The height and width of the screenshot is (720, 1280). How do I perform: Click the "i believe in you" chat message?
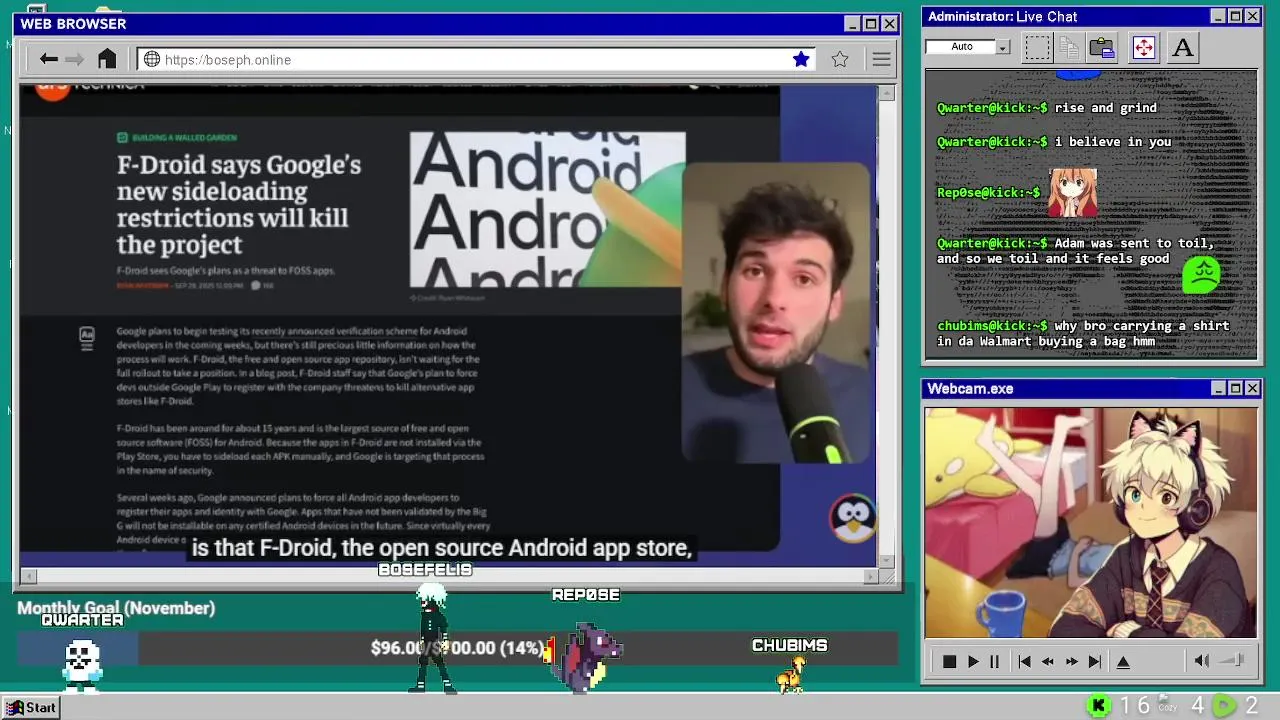pyautogui.click(x=1113, y=142)
